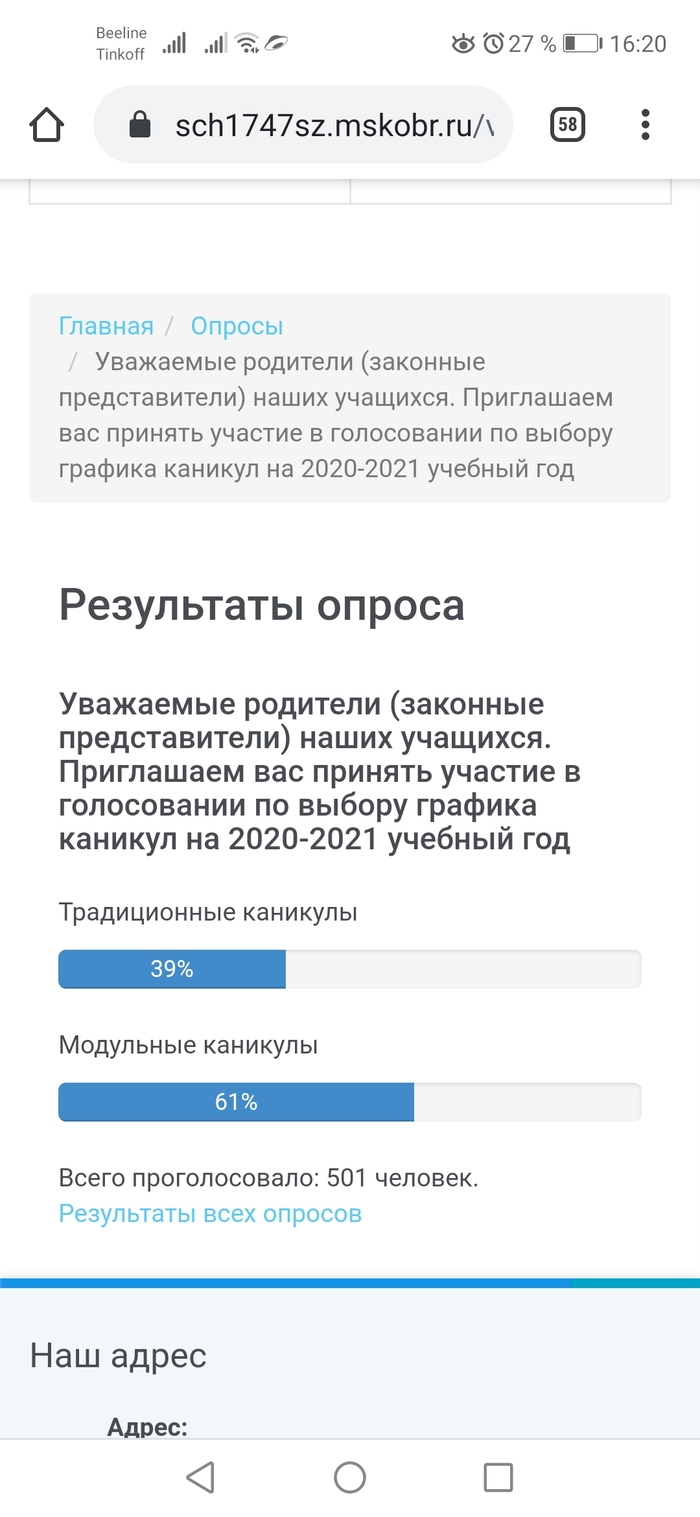
Task: Tap the battery icon in status bar
Action: coord(581,44)
